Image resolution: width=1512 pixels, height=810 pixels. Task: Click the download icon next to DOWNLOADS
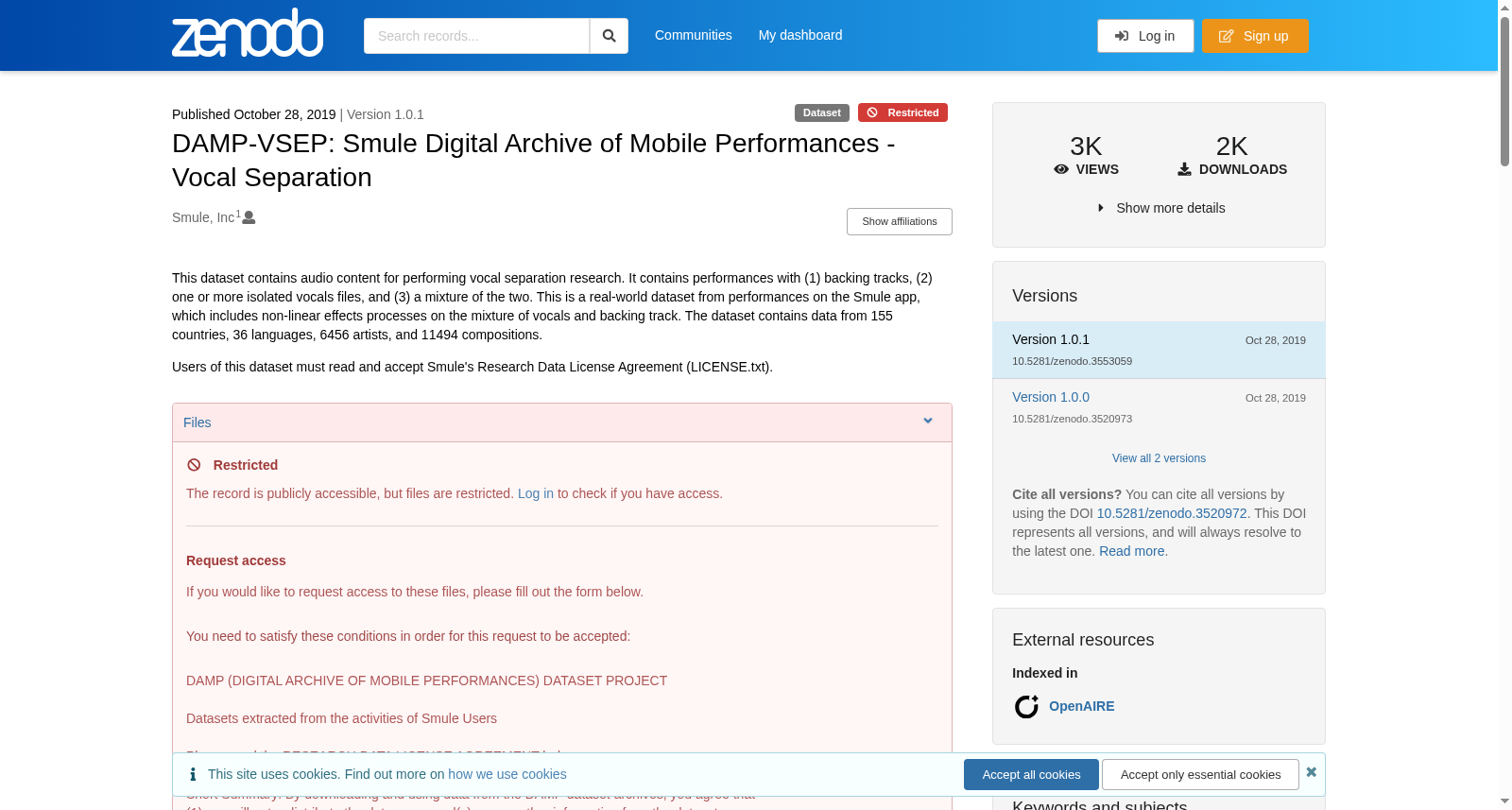click(1184, 169)
